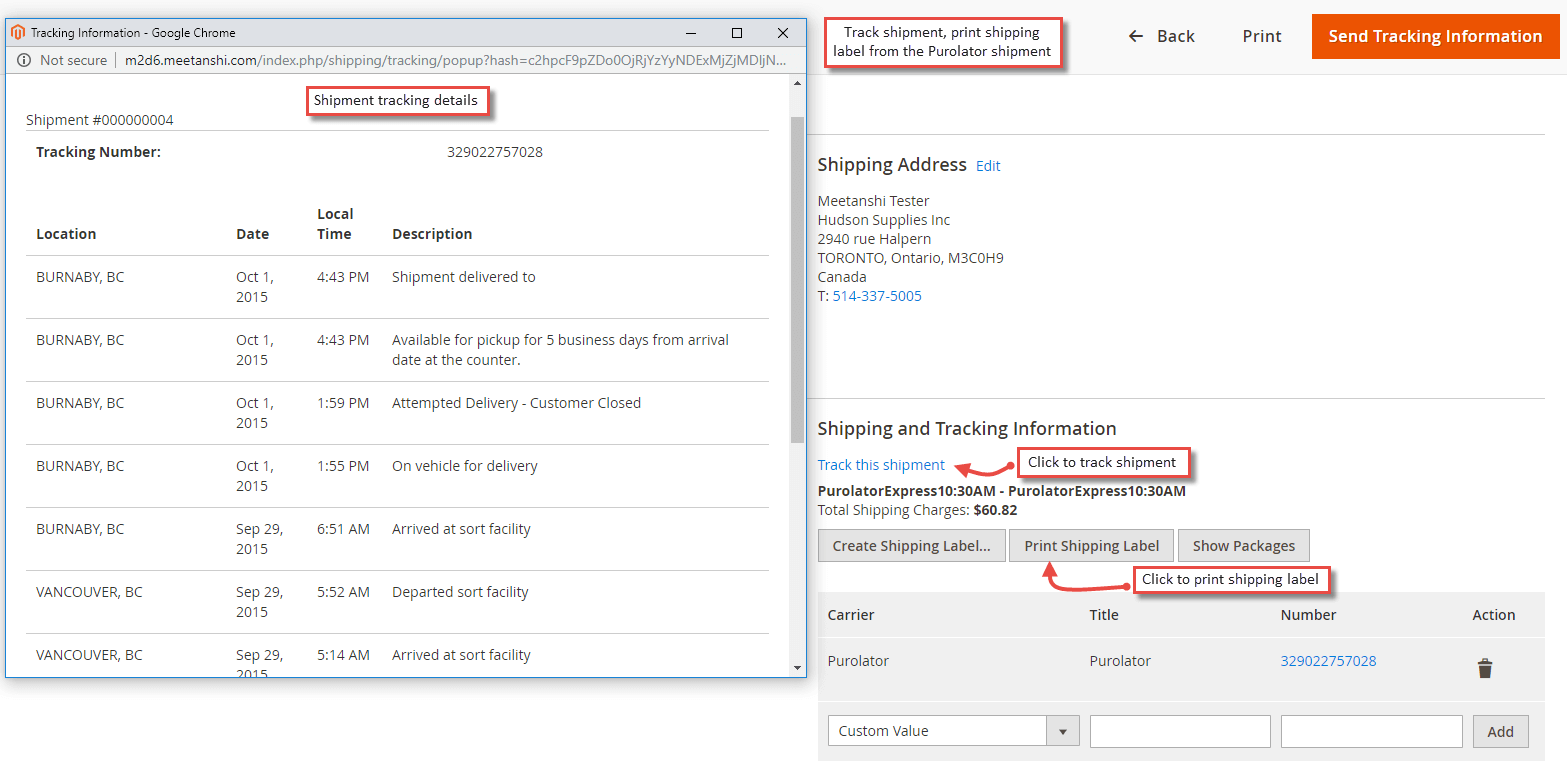Maximize the Tracking Information popup window
This screenshot has height=765, width=1567.
[x=737, y=33]
